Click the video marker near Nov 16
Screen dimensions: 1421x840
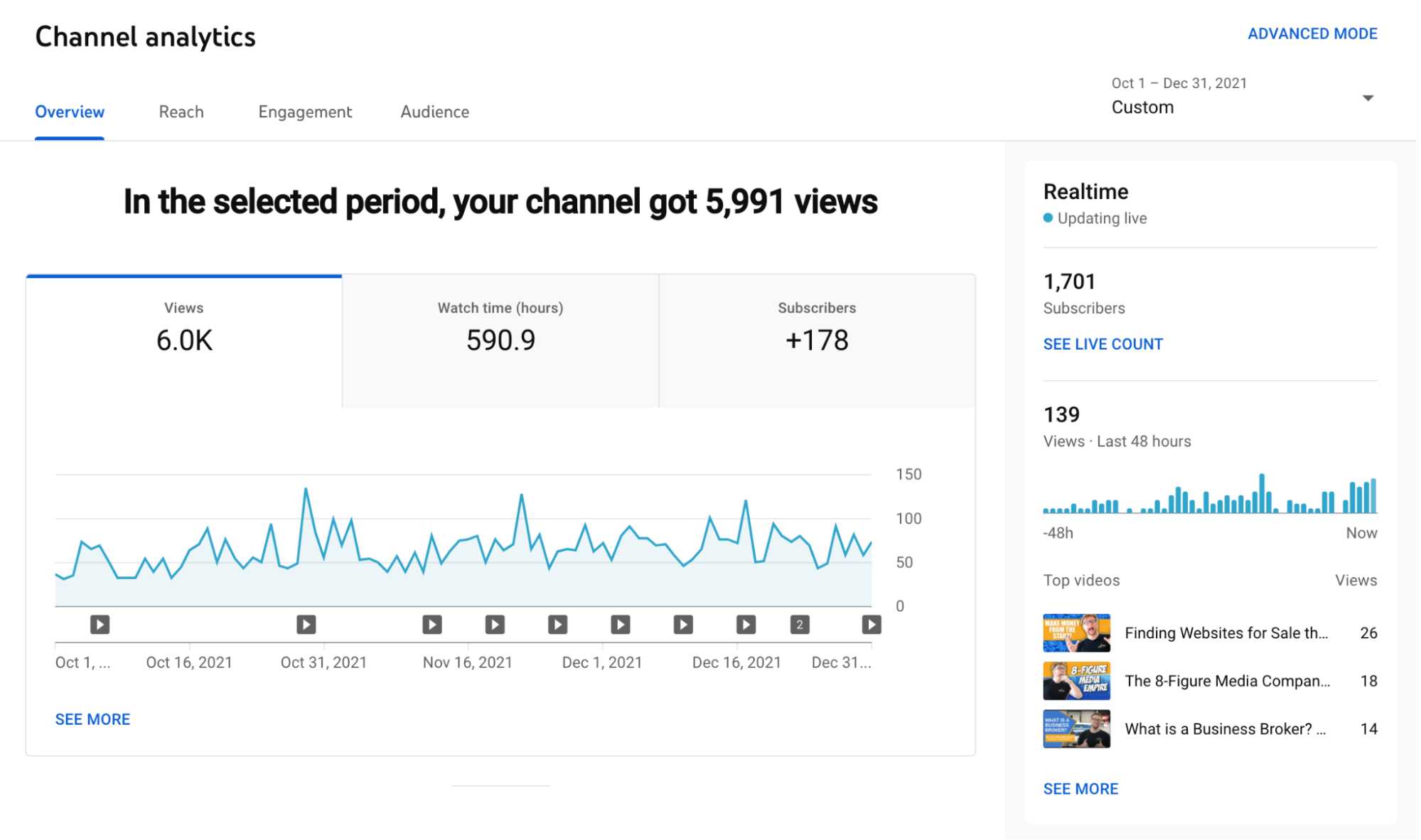(432, 625)
